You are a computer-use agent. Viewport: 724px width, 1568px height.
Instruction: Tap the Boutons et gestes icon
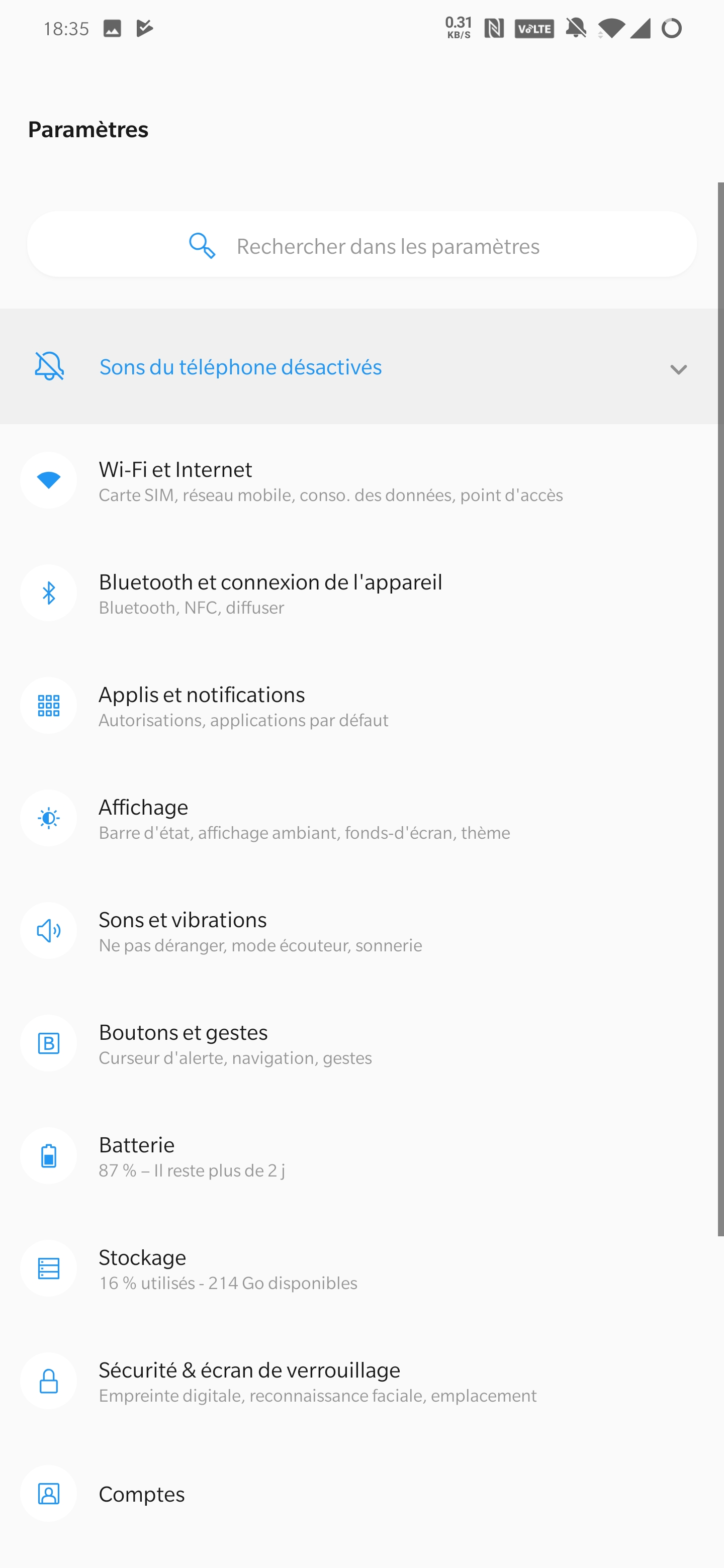(x=49, y=1043)
